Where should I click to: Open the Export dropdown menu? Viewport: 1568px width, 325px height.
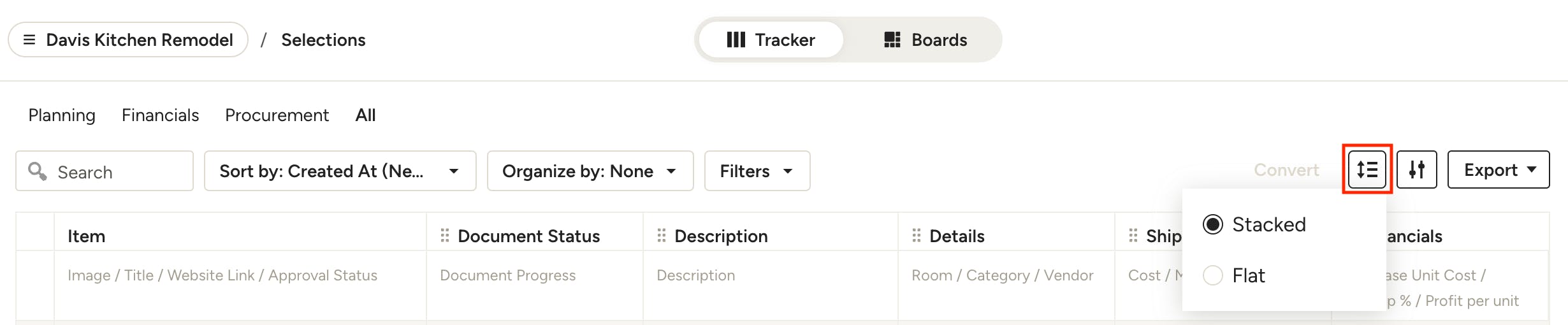[1499, 170]
